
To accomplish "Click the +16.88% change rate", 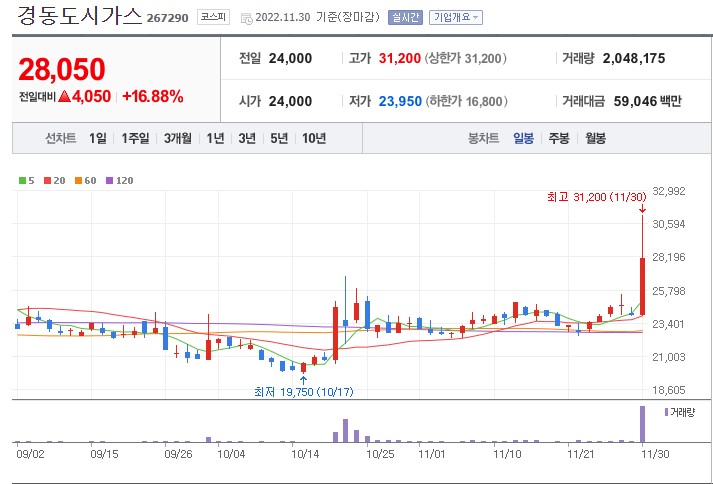I will pos(153,96).
